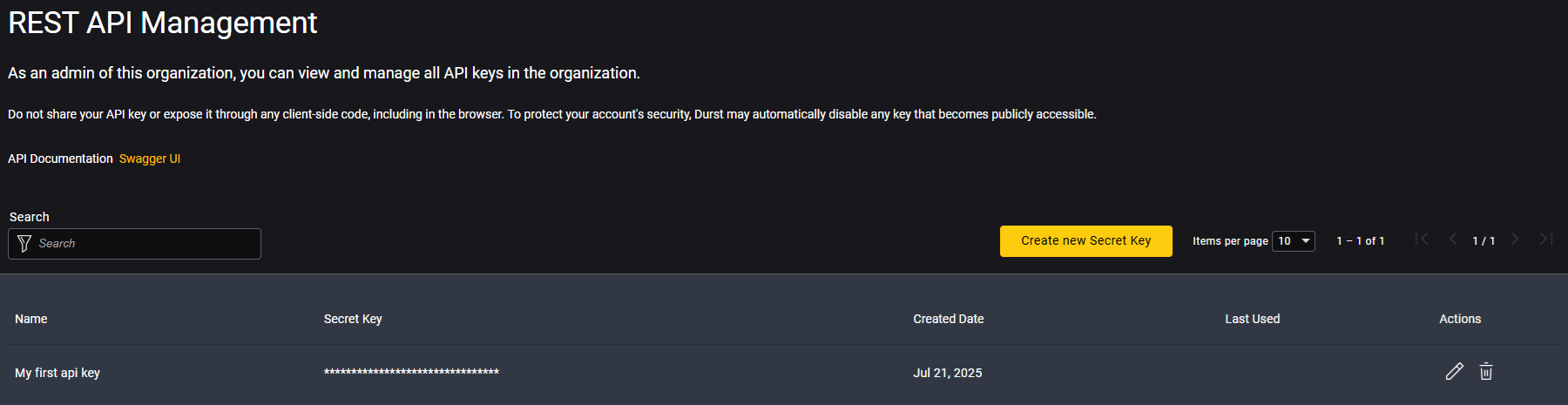Sort by the Created Date column header
Image resolution: width=1568 pixels, height=405 pixels.
949,319
